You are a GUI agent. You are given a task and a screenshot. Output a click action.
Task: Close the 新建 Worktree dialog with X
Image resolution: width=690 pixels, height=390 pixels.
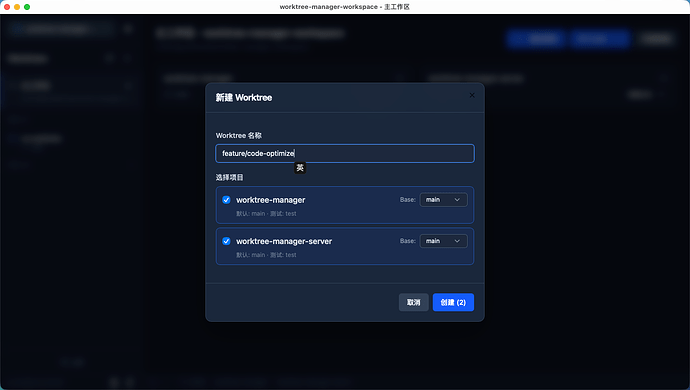(x=472, y=95)
